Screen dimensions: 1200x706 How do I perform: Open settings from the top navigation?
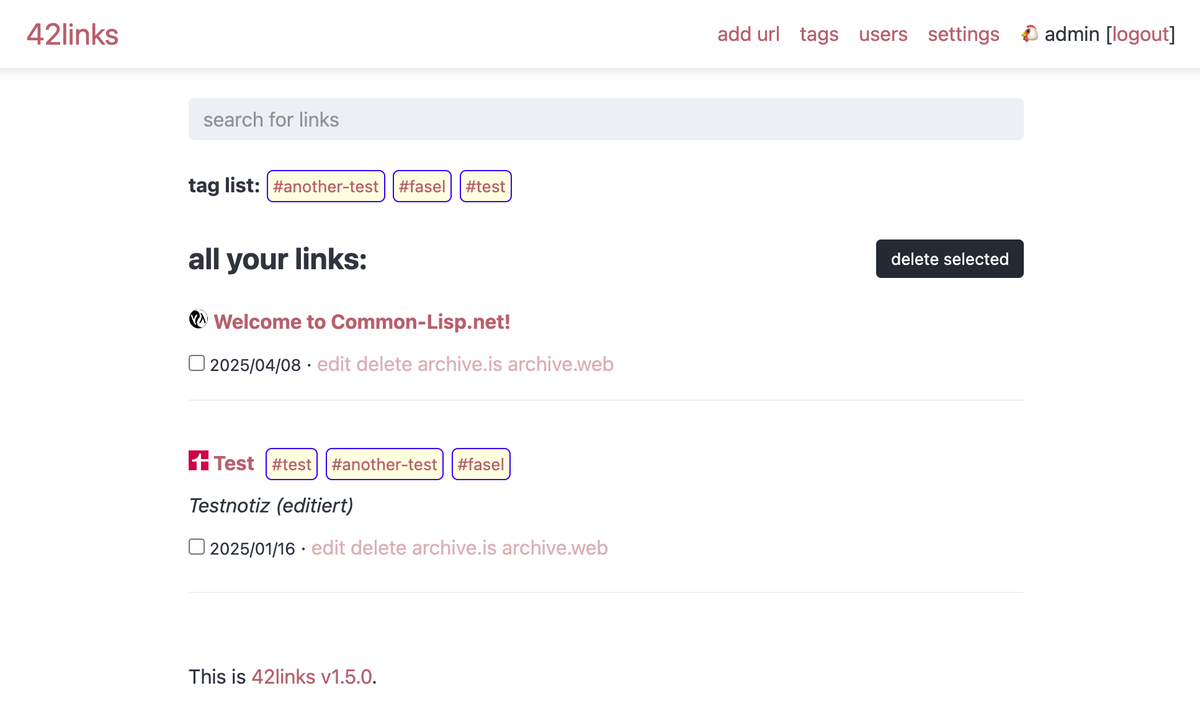click(963, 34)
